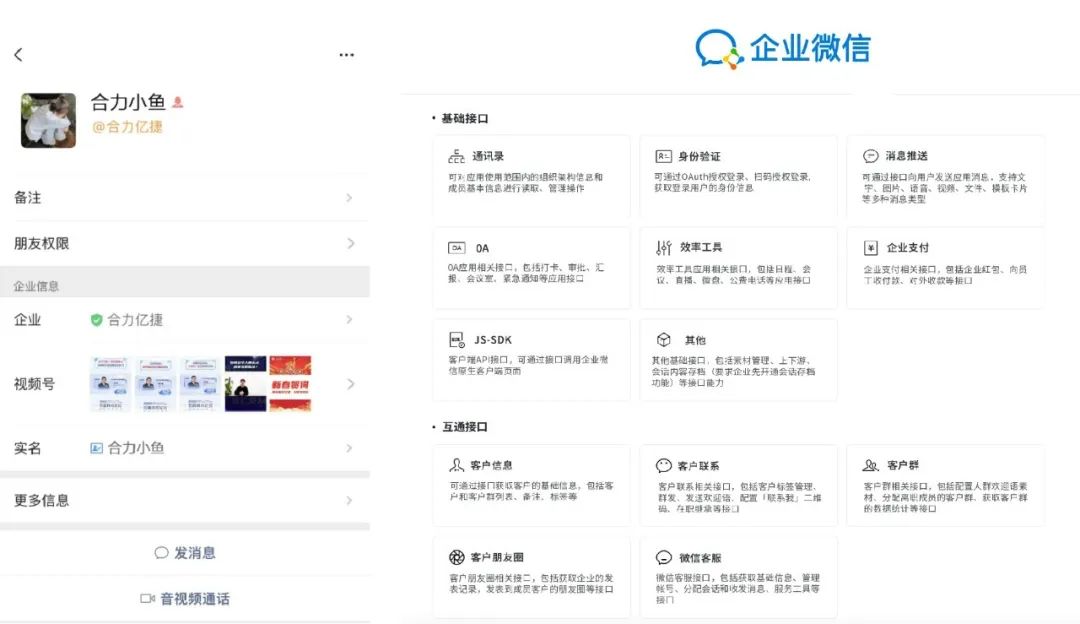1080x624 pixels.
Task: Expand the 视频号 row chevron
Action: tap(351, 384)
